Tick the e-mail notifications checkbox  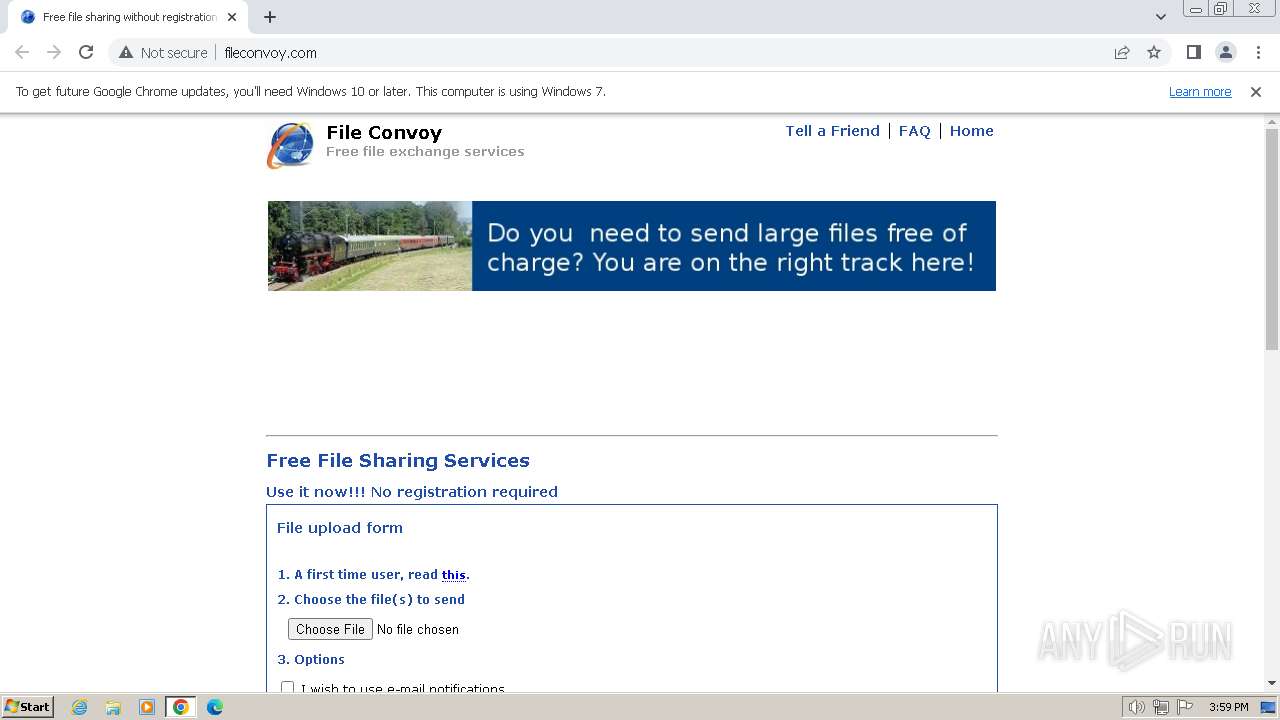(x=288, y=688)
